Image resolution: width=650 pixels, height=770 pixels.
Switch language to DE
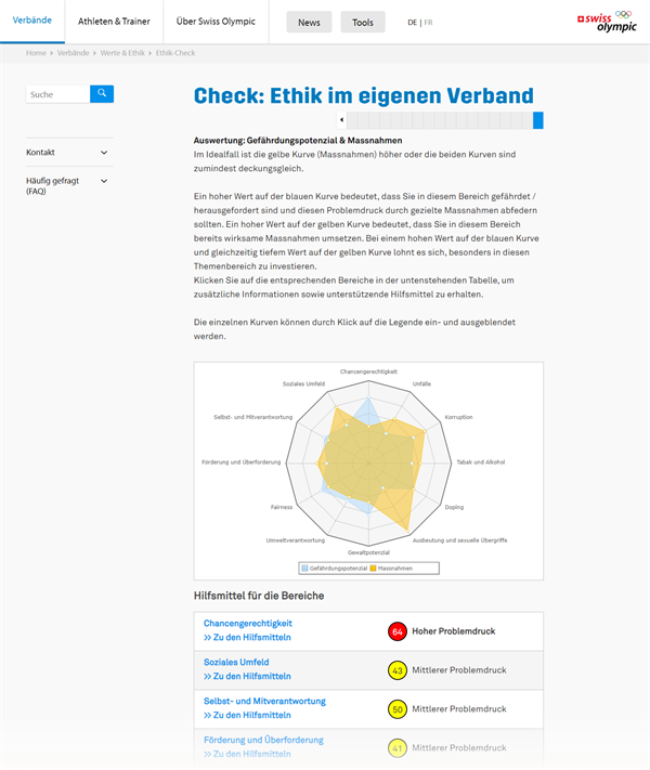click(412, 23)
